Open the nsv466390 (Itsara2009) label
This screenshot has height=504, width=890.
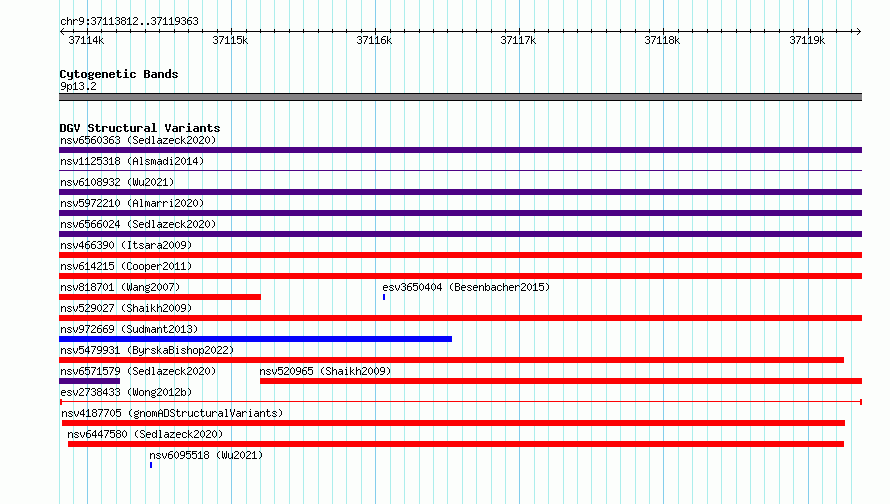tap(126, 245)
